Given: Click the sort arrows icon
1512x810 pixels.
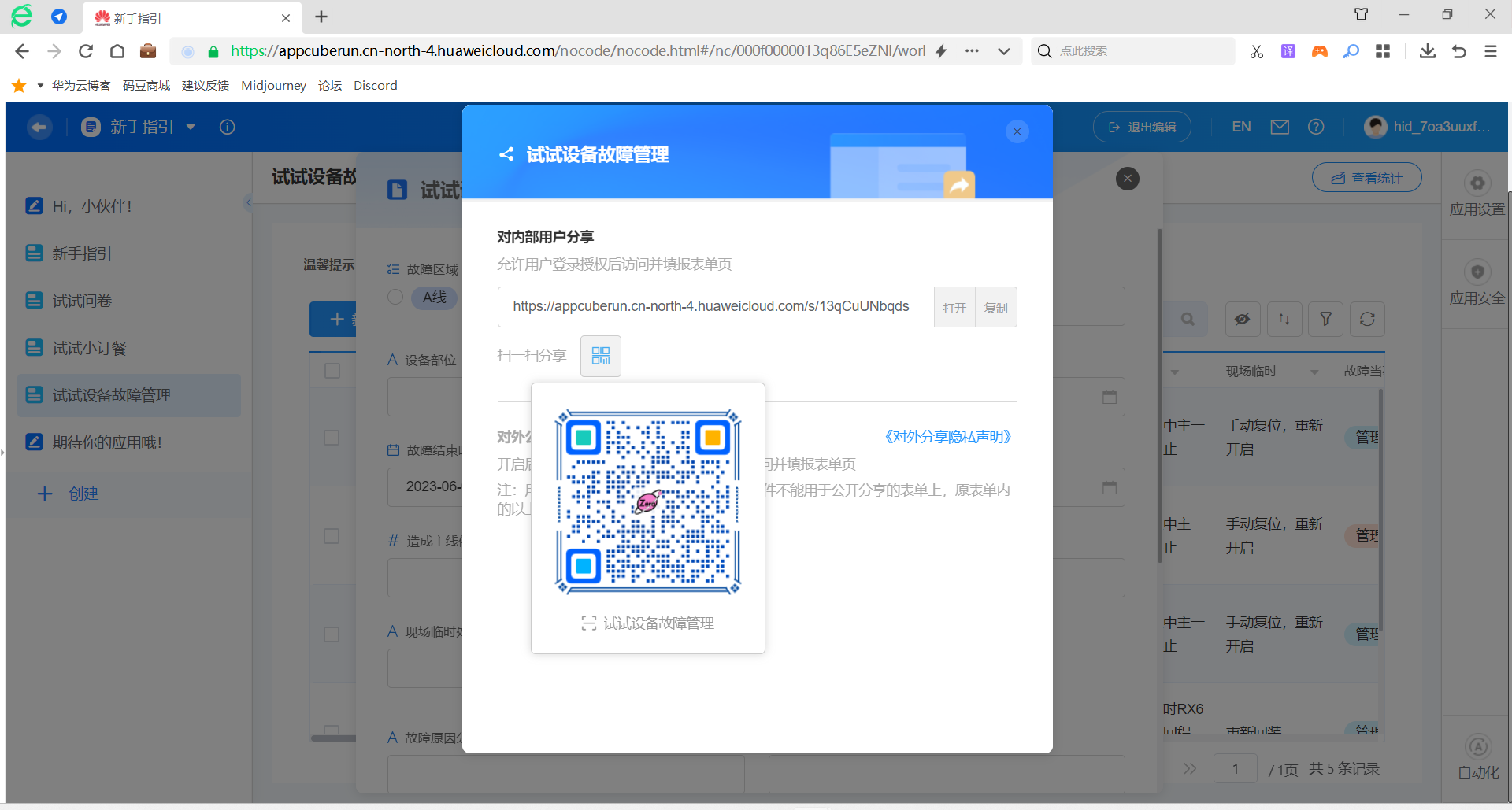Looking at the screenshot, I should pos(1284,319).
